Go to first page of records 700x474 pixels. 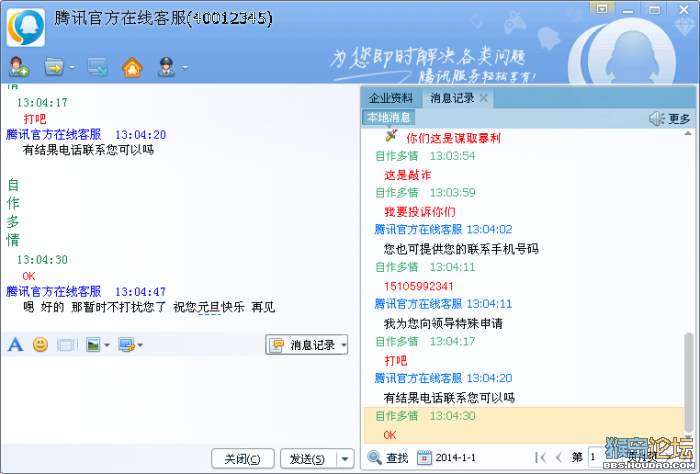[x=540, y=457]
